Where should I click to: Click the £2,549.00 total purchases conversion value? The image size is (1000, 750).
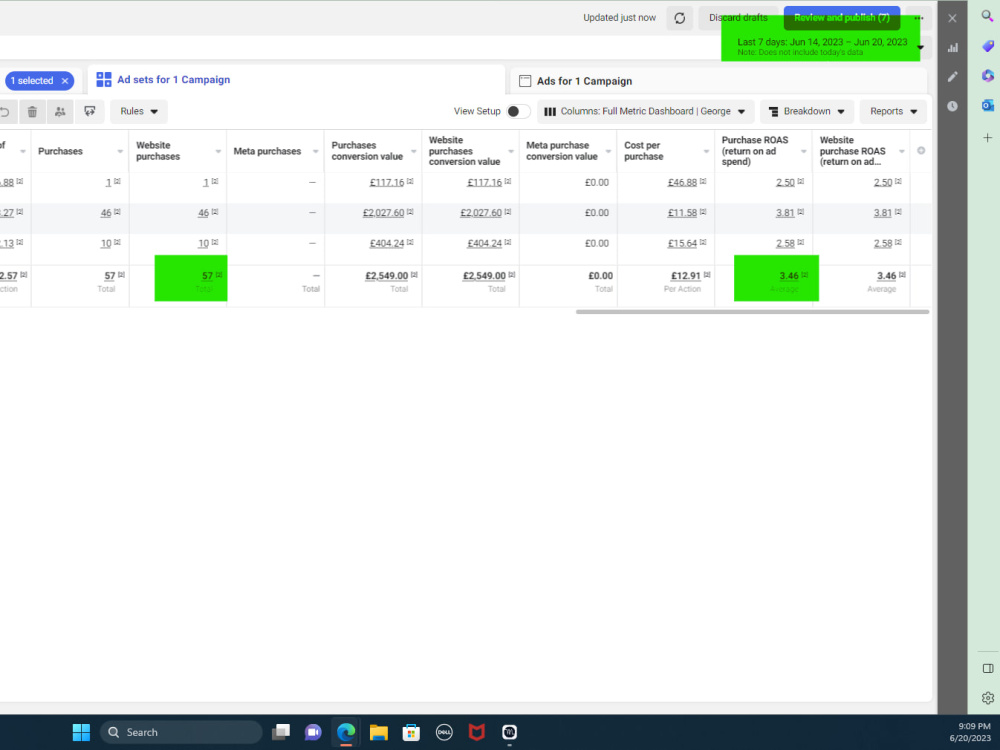point(386,276)
